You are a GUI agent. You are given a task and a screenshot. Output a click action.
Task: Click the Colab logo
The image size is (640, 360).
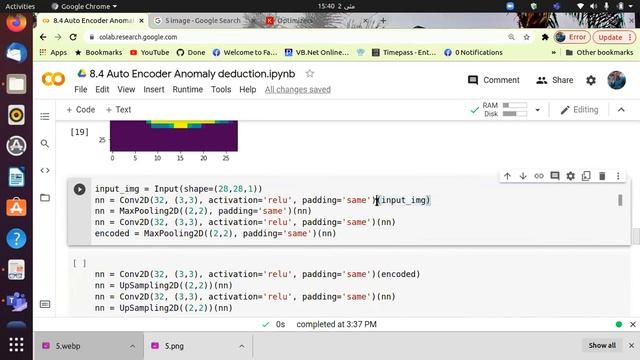point(53,79)
